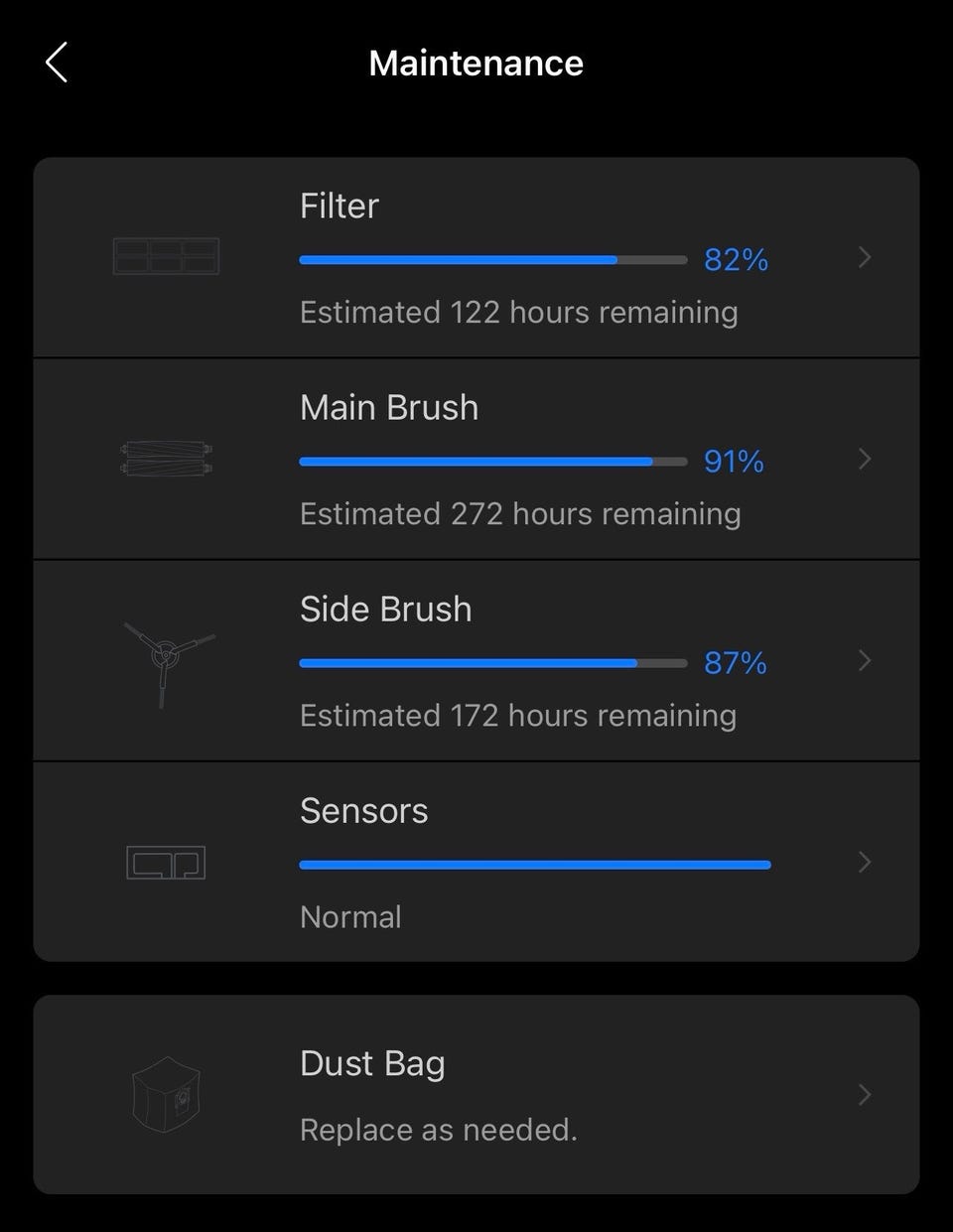Screen dimensions: 953x1232
Task: Click the Main Brush progress bar
Action: (492, 462)
